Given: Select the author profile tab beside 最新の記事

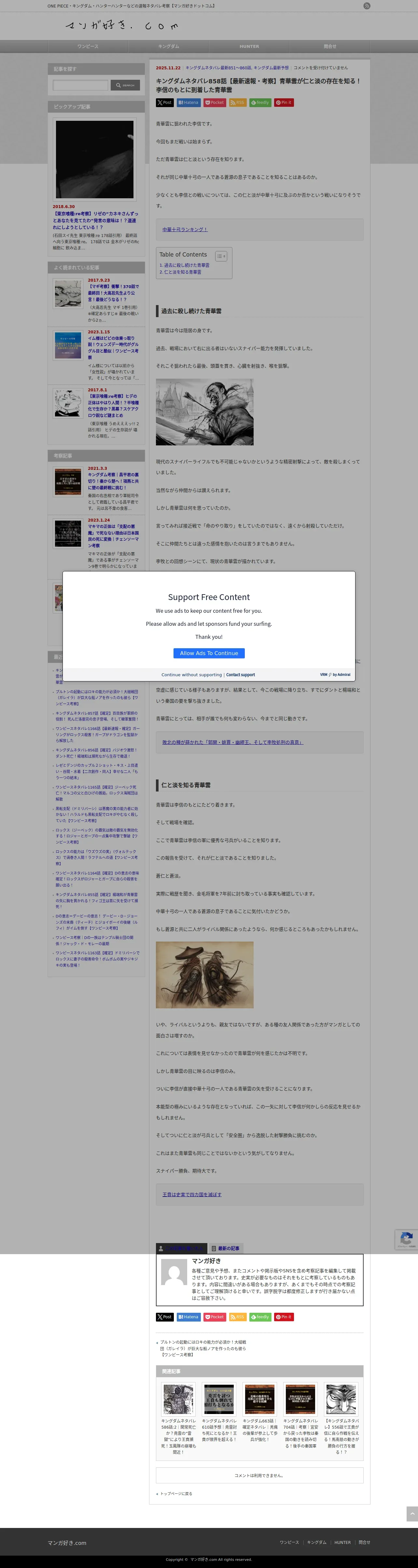Looking at the screenshot, I should tap(181, 1248).
